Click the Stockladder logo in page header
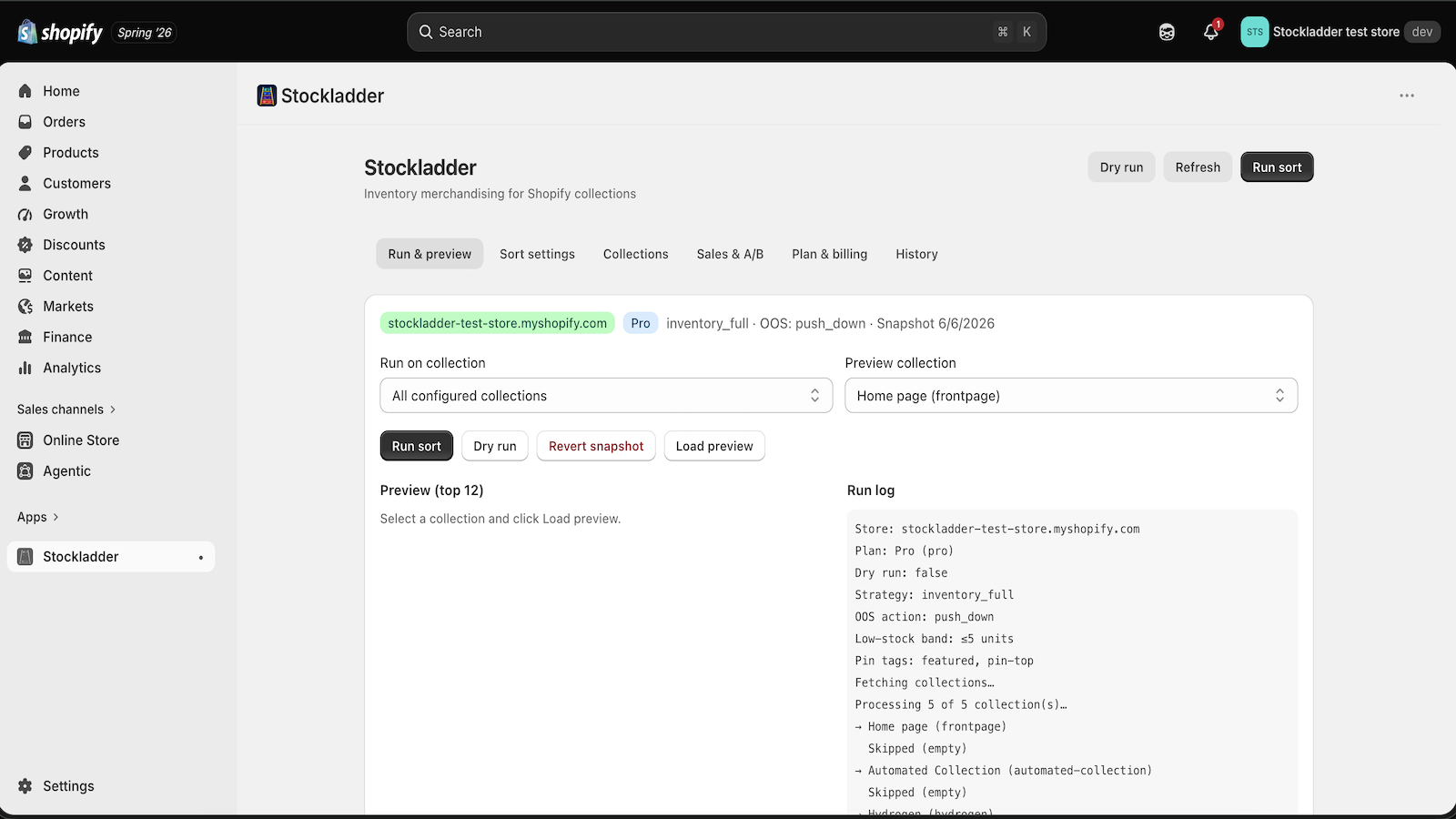This screenshot has width=1456, height=819. (x=267, y=96)
